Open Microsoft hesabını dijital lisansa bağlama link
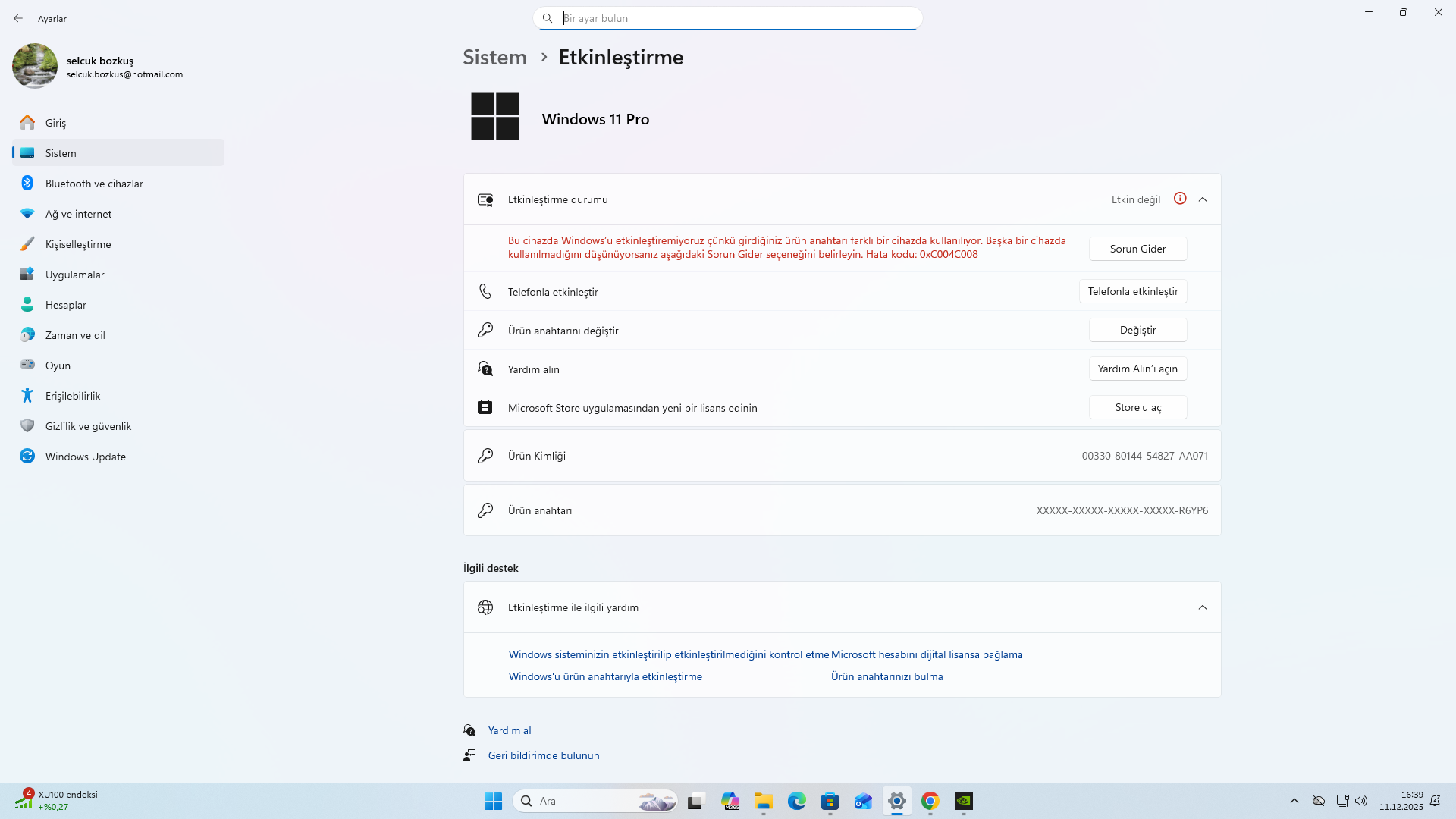This screenshot has height=819, width=1456. (927, 654)
